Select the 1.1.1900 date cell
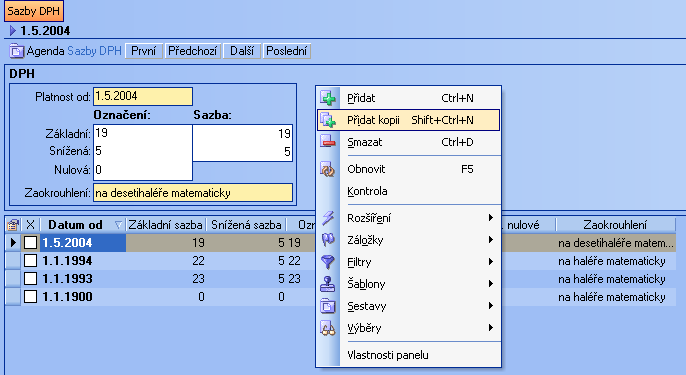 (83, 297)
